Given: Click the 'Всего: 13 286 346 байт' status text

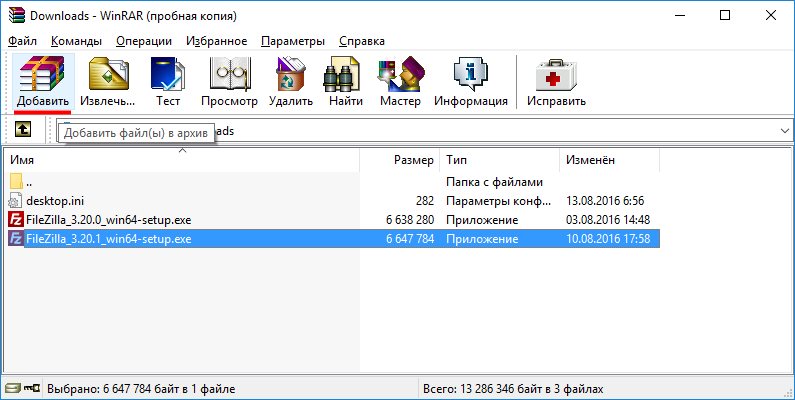Looking at the screenshot, I should 513,389.
